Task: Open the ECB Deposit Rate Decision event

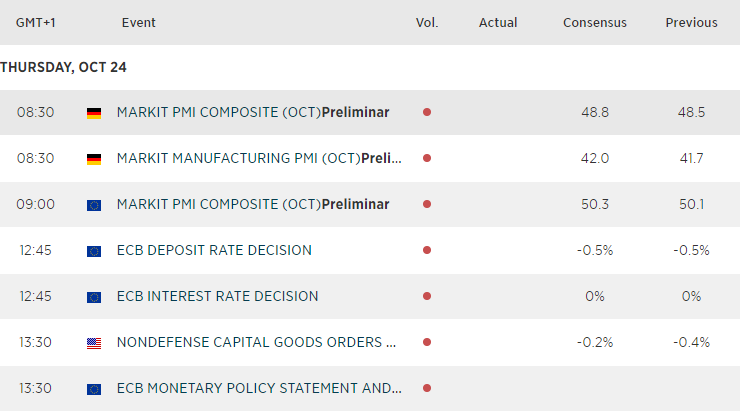Action: tap(214, 250)
